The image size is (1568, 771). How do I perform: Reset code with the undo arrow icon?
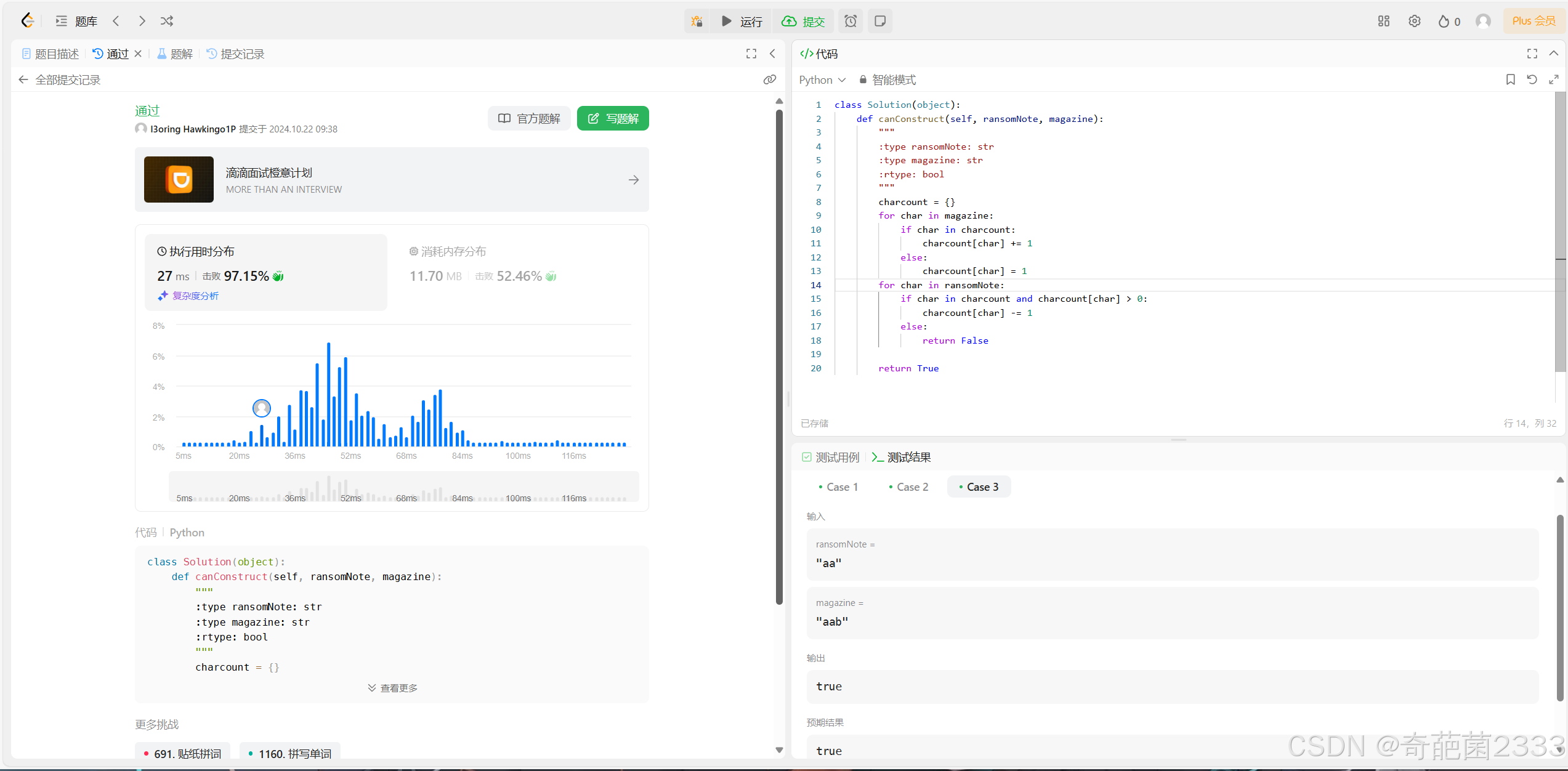(x=1532, y=79)
